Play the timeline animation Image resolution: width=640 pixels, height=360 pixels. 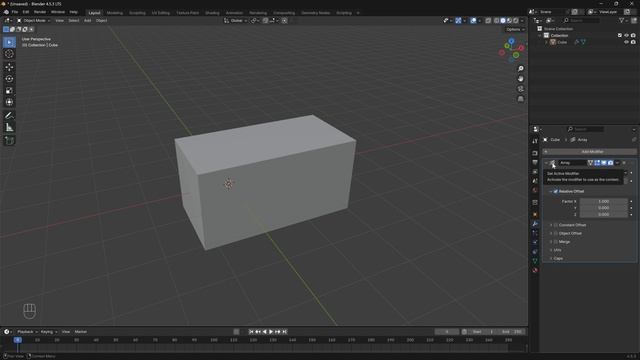point(271,332)
